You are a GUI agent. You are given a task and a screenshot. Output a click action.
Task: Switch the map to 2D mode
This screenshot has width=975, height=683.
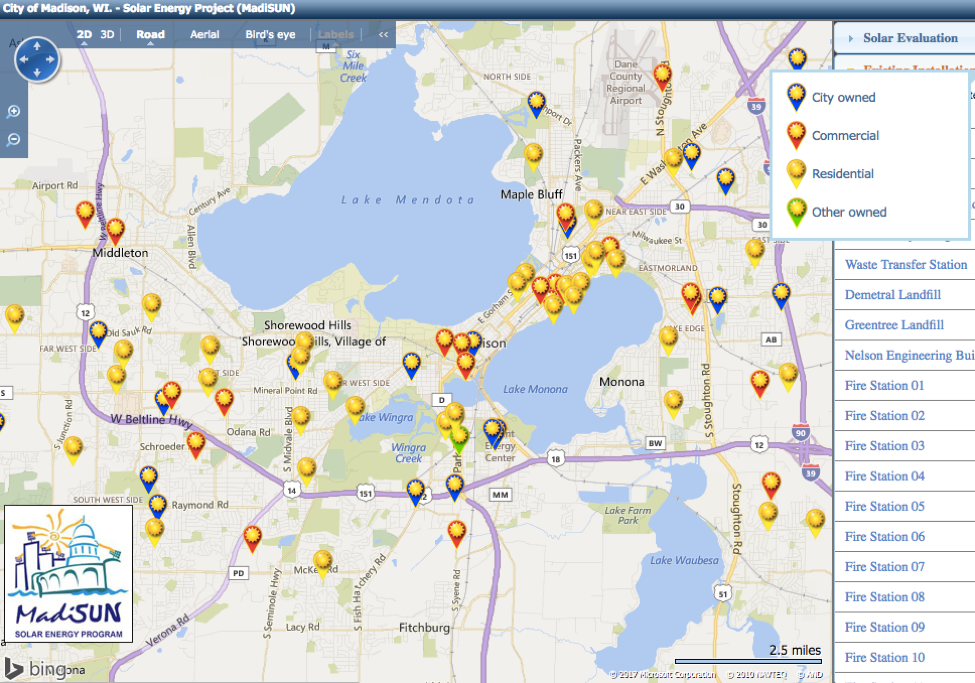(x=85, y=35)
